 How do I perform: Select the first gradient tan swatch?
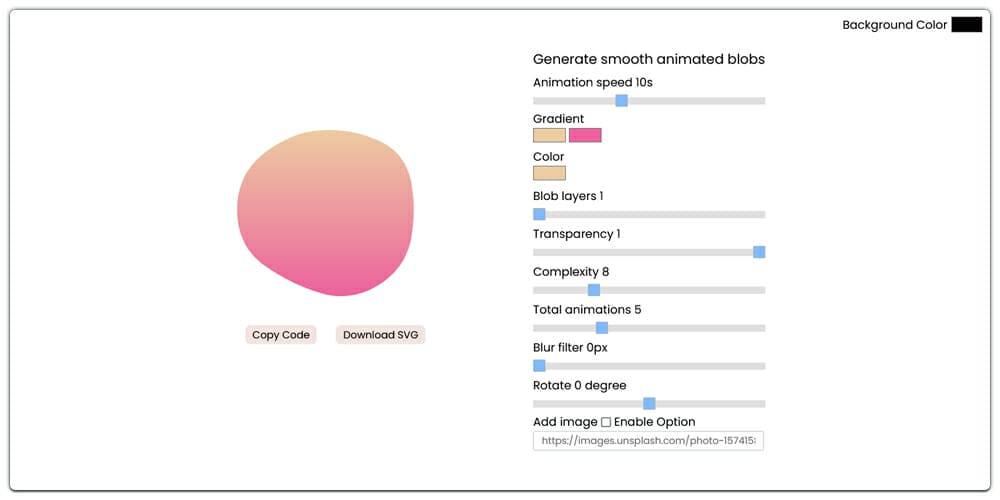(549, 135)
